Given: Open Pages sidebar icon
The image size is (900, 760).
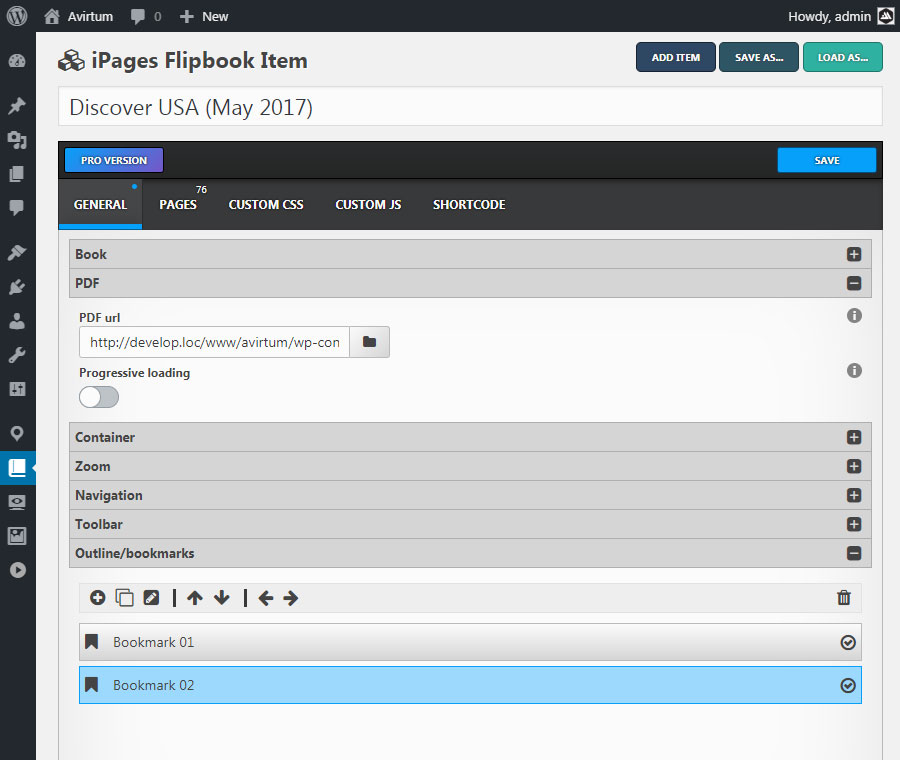Looking at the screenshot, I should [x=17, y=173].
